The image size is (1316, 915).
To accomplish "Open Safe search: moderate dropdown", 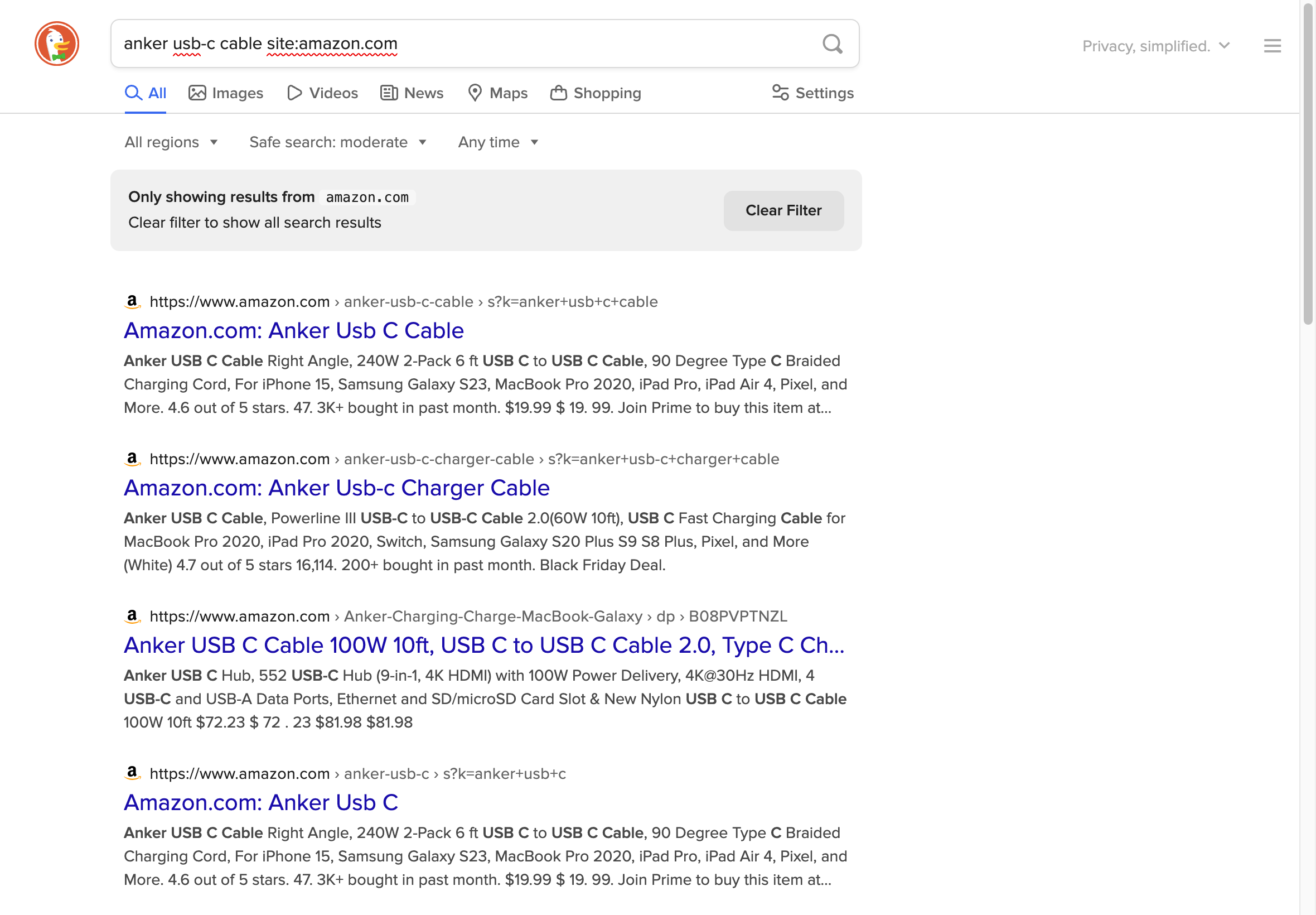I will [338, 142].
